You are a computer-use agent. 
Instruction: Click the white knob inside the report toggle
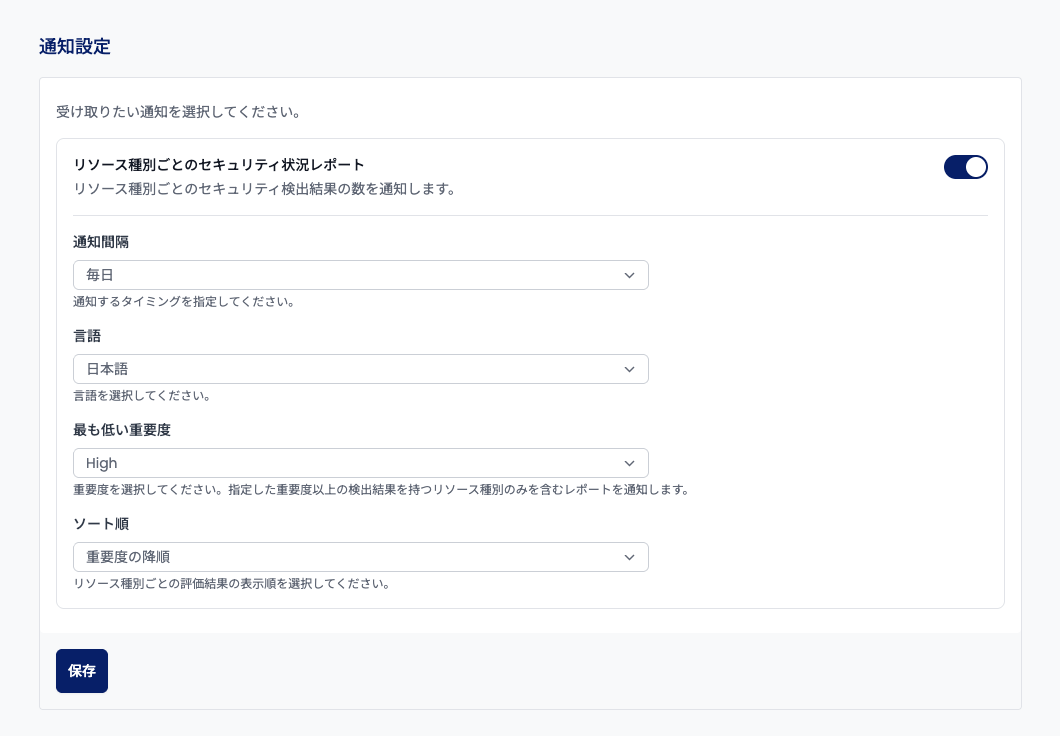point(976,167)
